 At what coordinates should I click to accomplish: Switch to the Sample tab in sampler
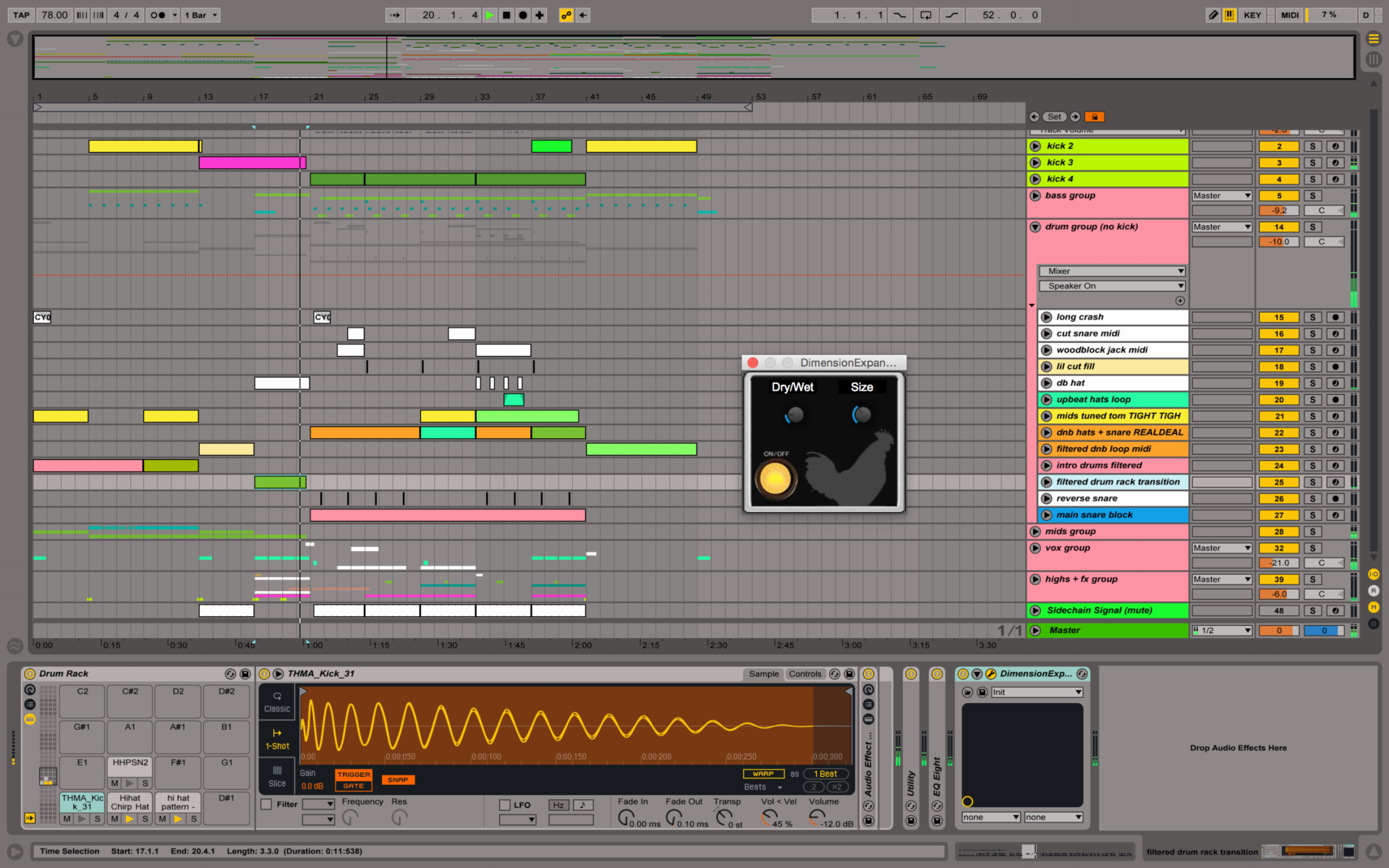coord(763,674)
